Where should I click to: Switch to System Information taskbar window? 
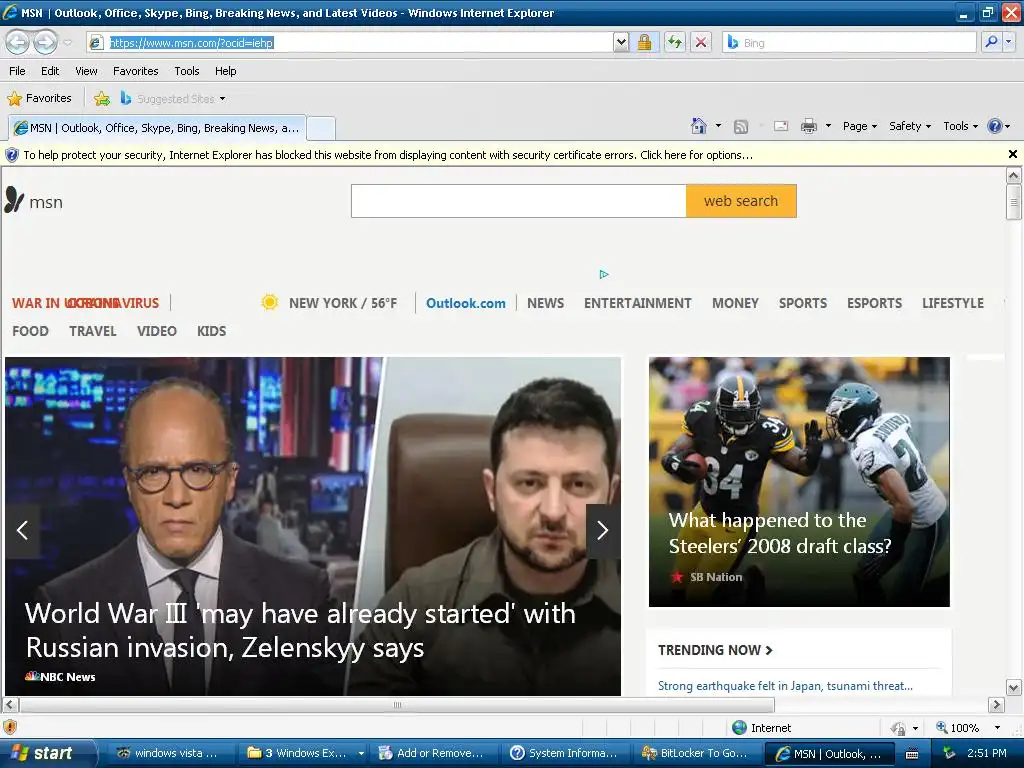pos(566,753)
